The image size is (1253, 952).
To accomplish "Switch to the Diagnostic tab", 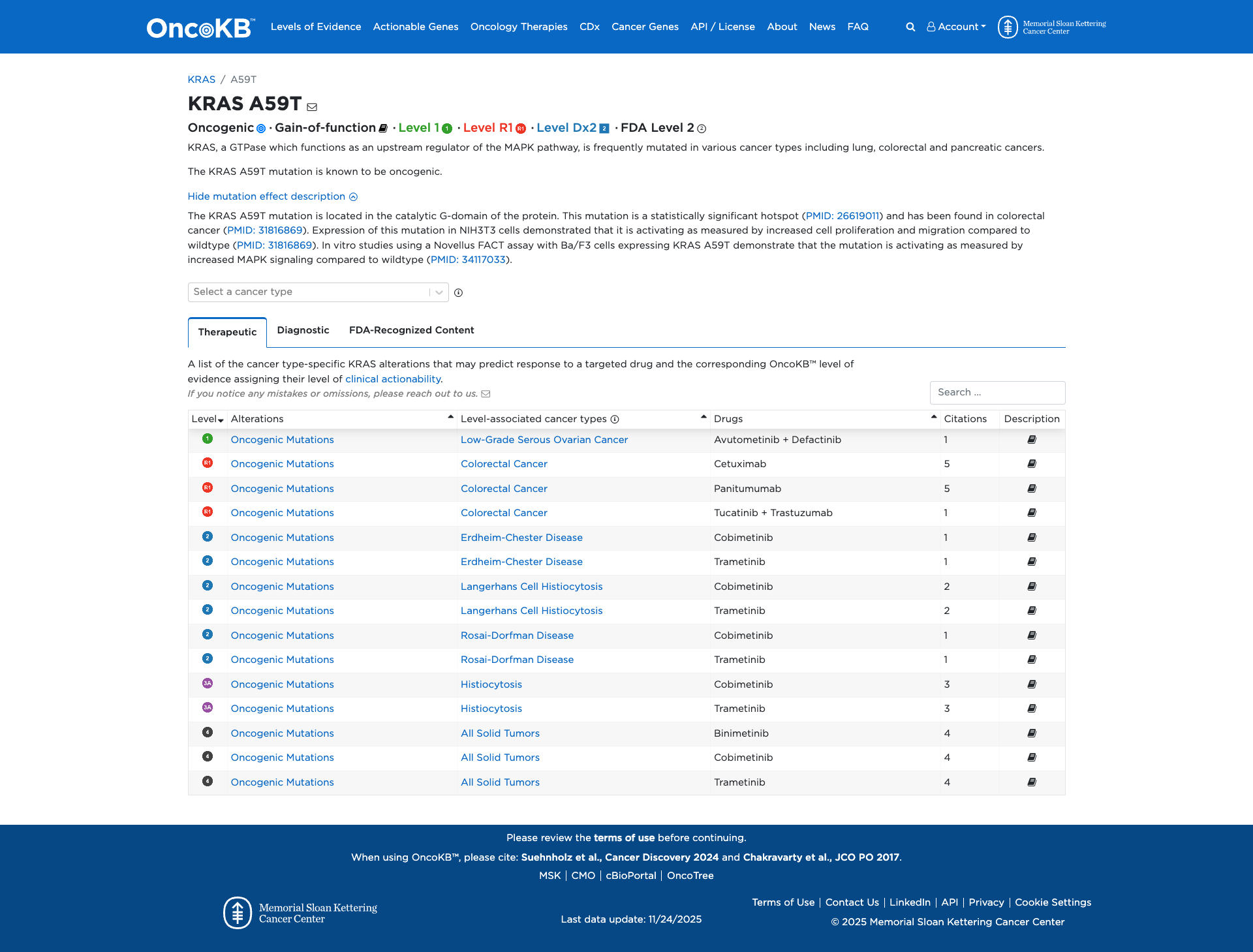I will tap(302, 330).
